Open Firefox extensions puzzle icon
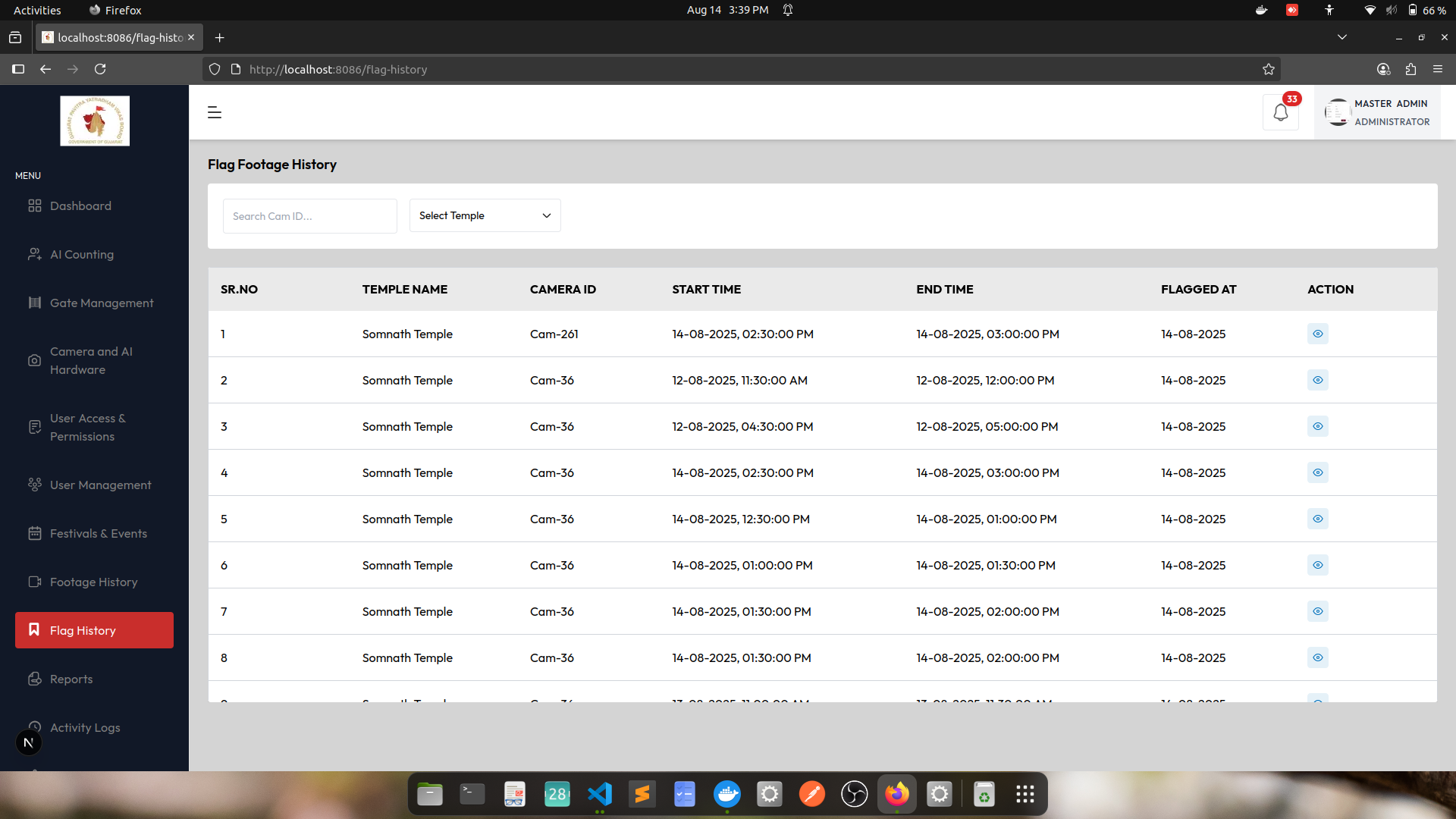The width and height of the screenshot is (1456, 819). (x=1410, y=69)
